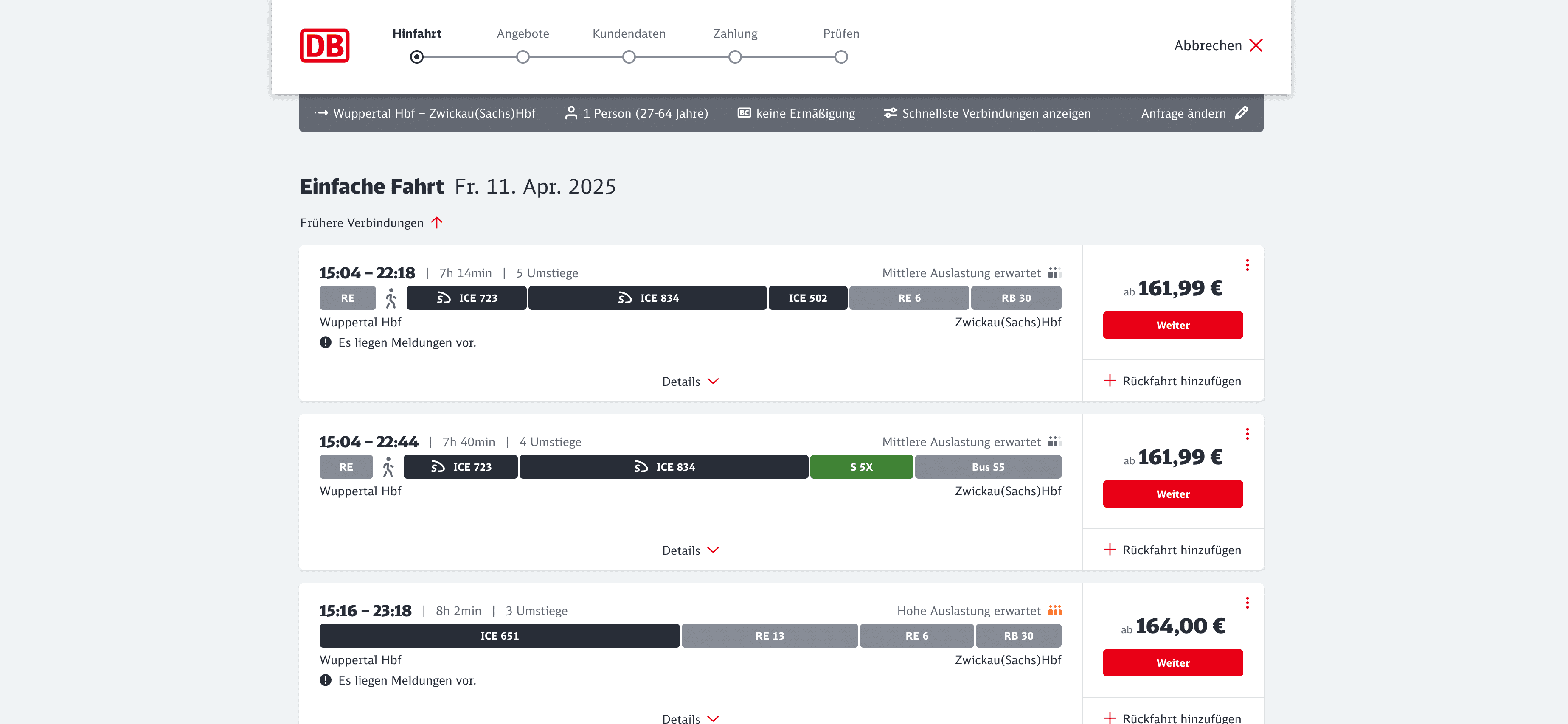Click the red X cancel icon
Viewport: 1568px width, 724px height.
pyautogui.click(x=1256, y=46)
